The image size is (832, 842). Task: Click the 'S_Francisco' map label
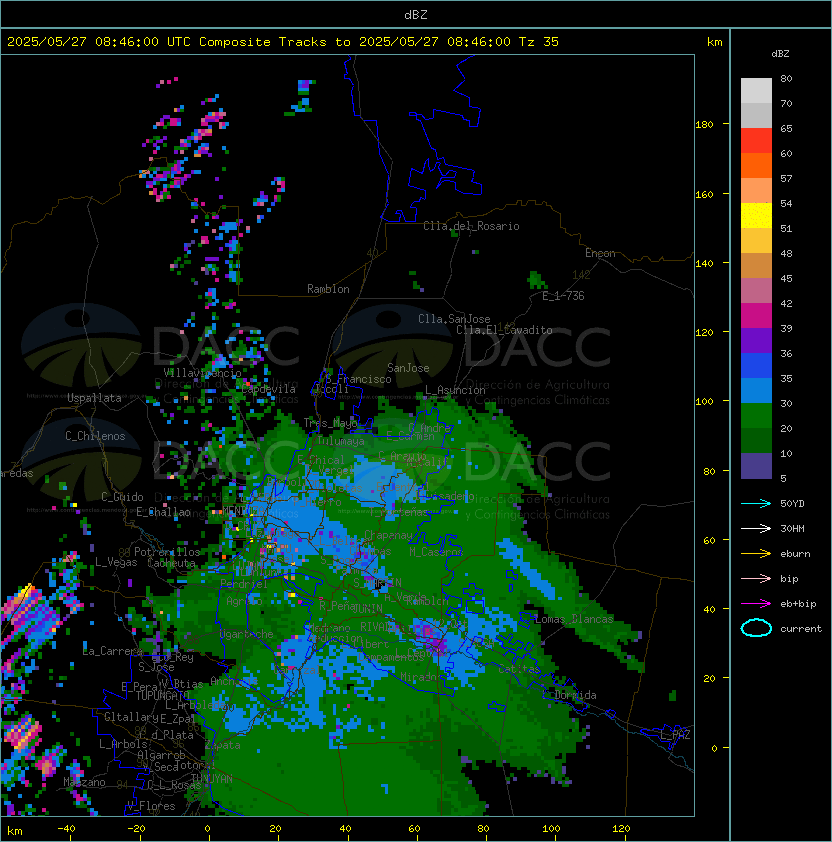pos(358,379)
